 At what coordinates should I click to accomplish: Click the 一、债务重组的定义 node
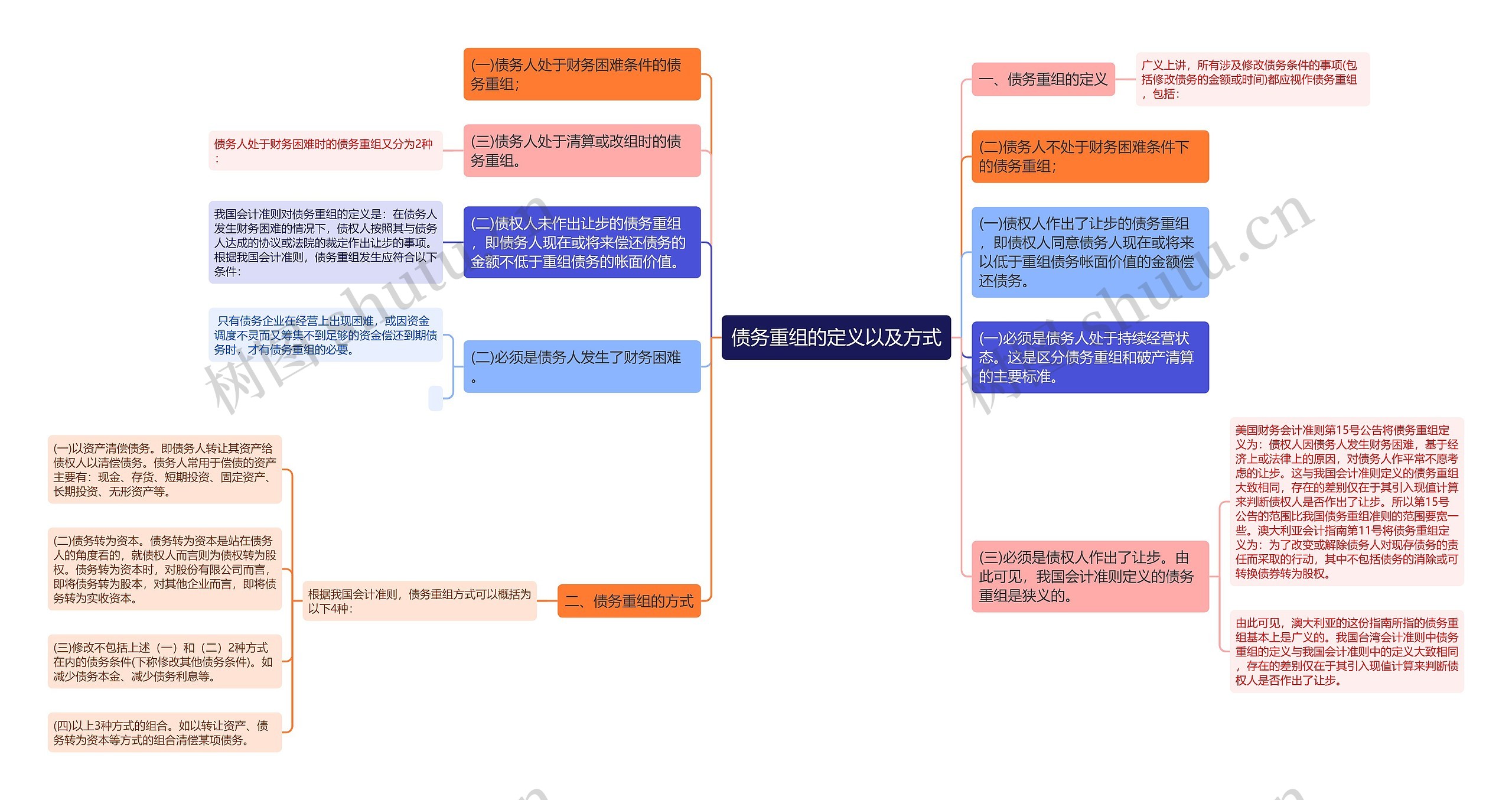(x=1043, y=79)
